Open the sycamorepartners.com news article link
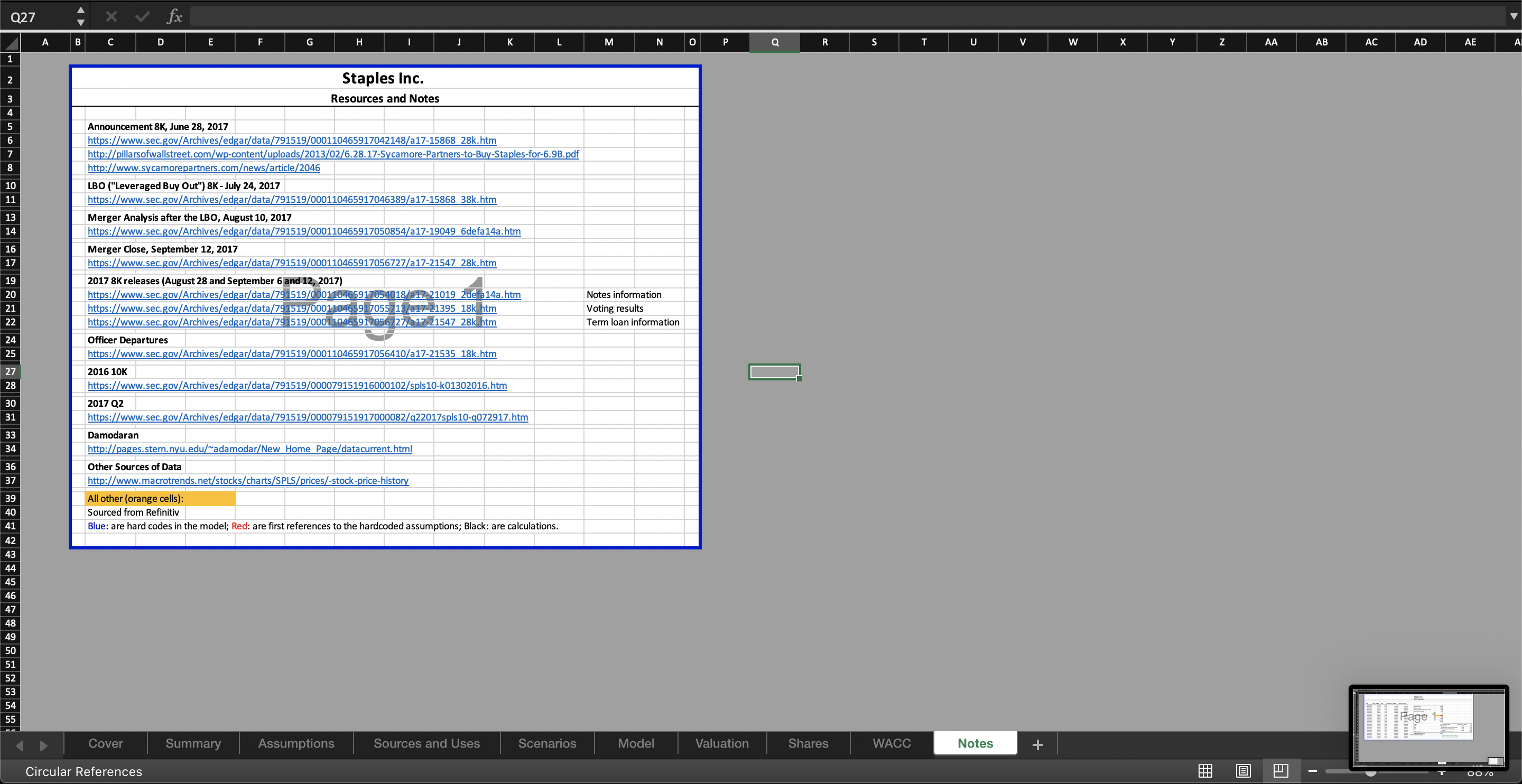 click(204, 168)
